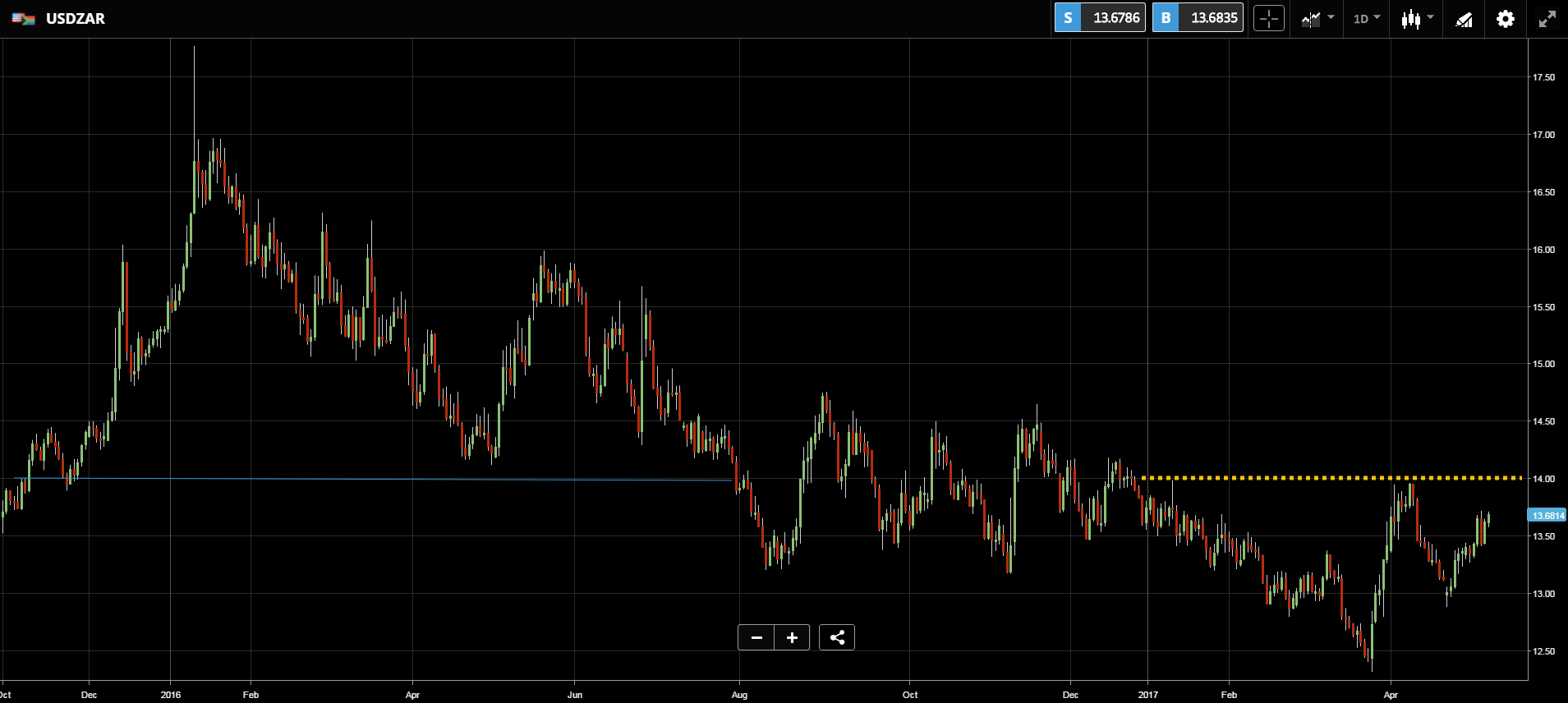
Task: Click the second Oct label on time axis
Action: coord(910,695)
